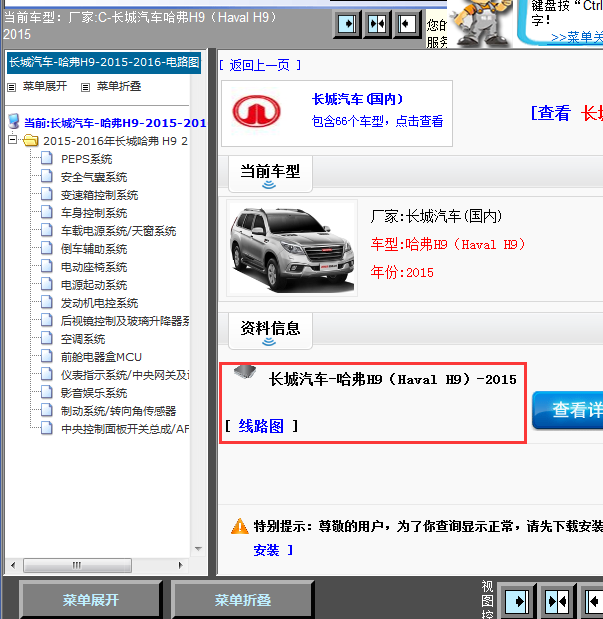Select 空调系统 in the tree
The height and width of the screenshot is (619, 603).
coord(83,339)
